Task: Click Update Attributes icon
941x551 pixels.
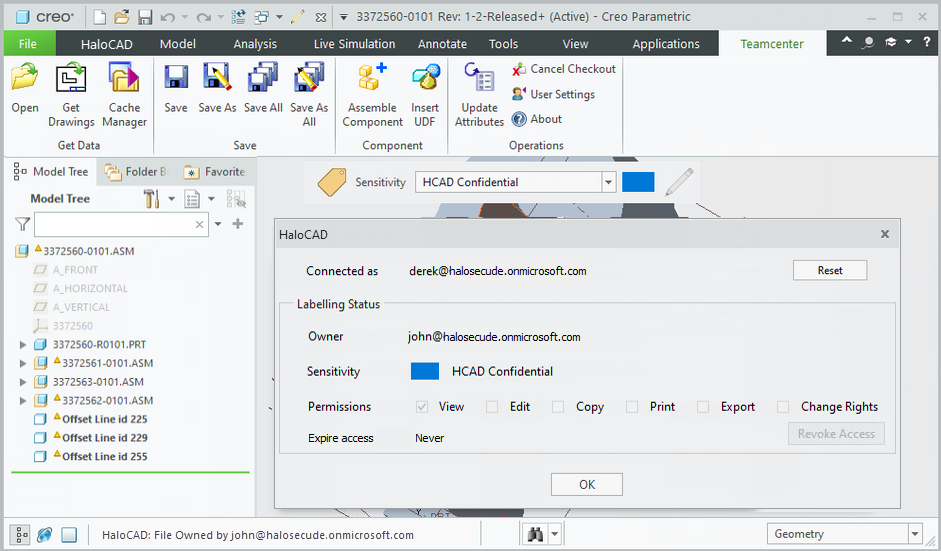Action: coord(479,80)
